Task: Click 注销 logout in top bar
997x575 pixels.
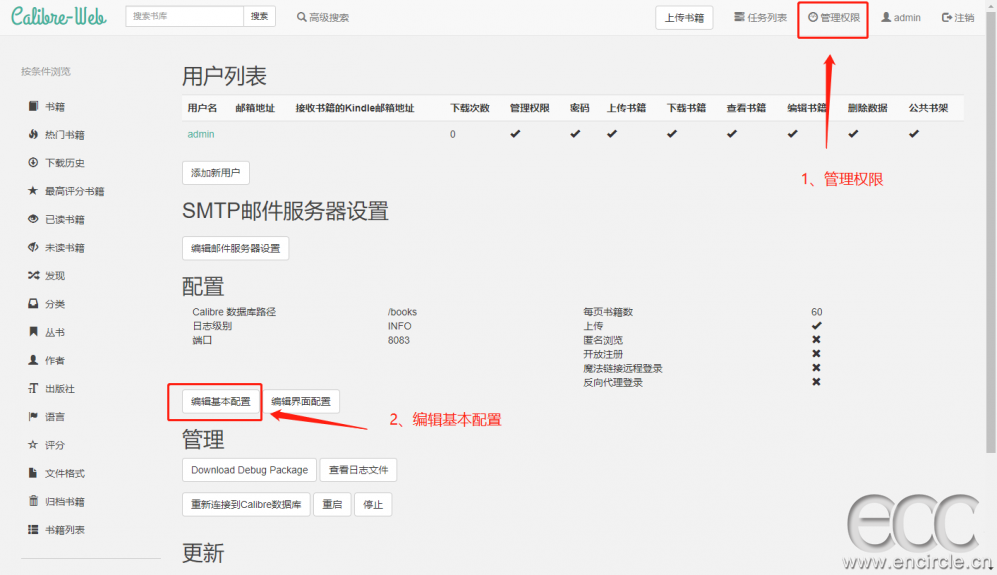Action: (957, 17)
